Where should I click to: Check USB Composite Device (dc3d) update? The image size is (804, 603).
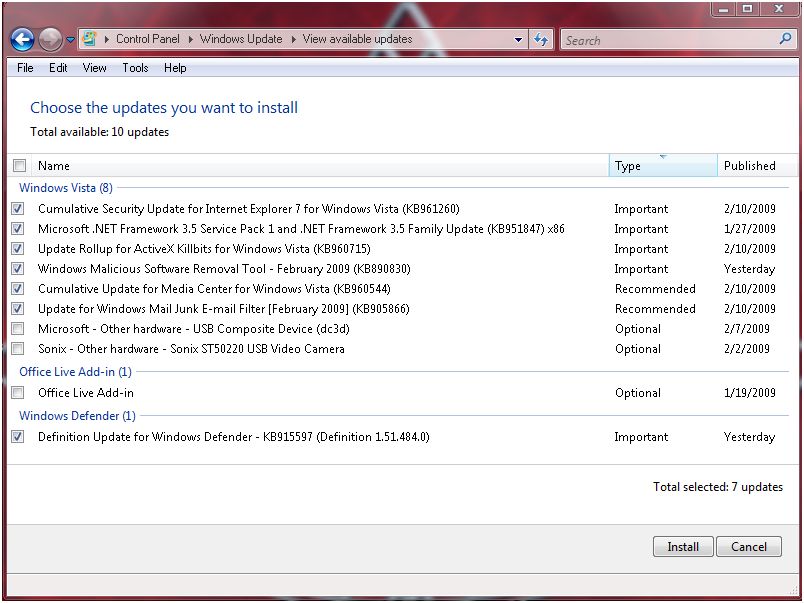[18, 329]
